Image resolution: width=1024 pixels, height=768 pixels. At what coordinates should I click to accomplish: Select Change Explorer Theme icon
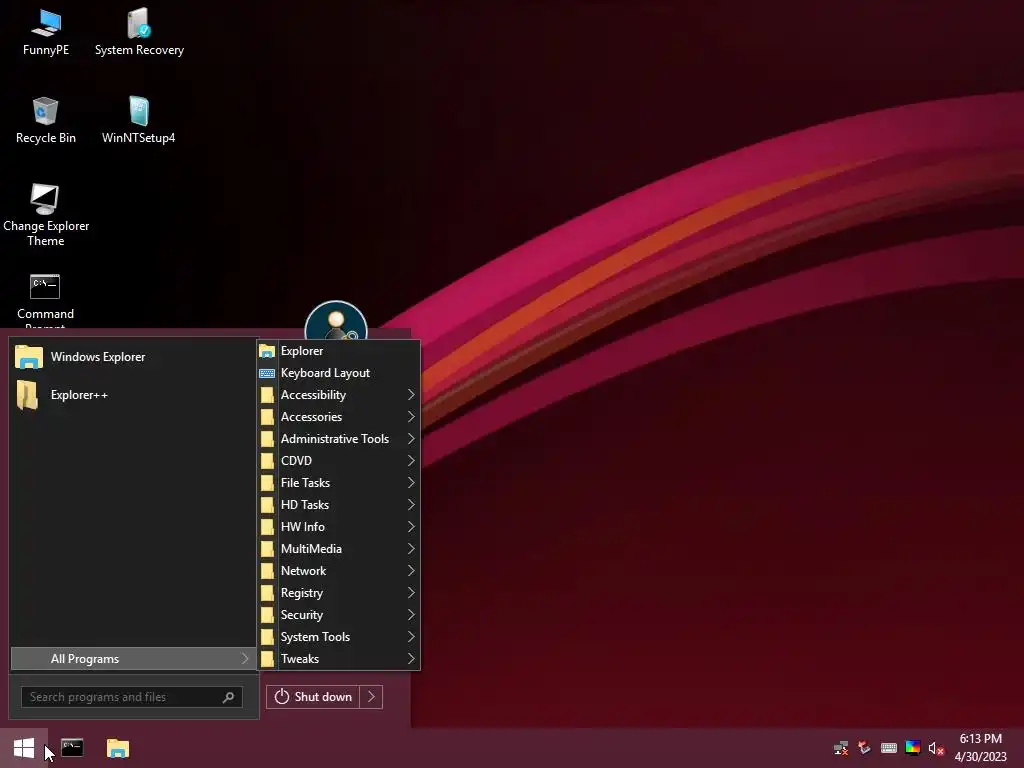pos(46,216)
